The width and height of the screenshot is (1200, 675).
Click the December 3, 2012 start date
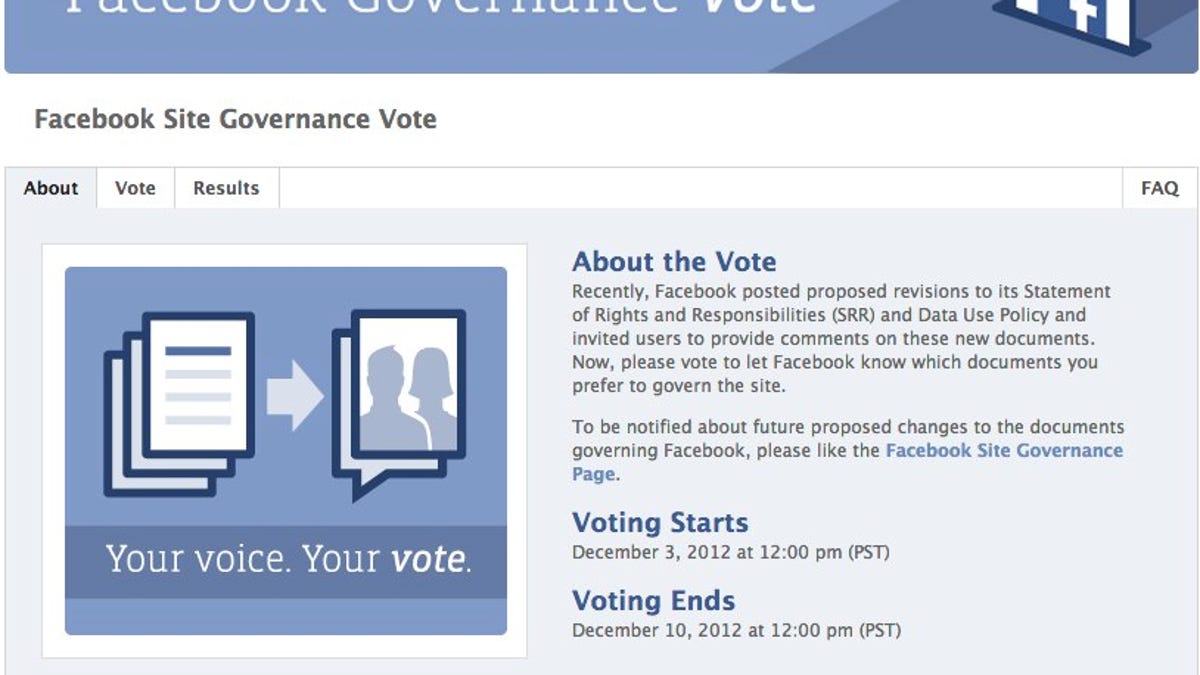[730, 552]
